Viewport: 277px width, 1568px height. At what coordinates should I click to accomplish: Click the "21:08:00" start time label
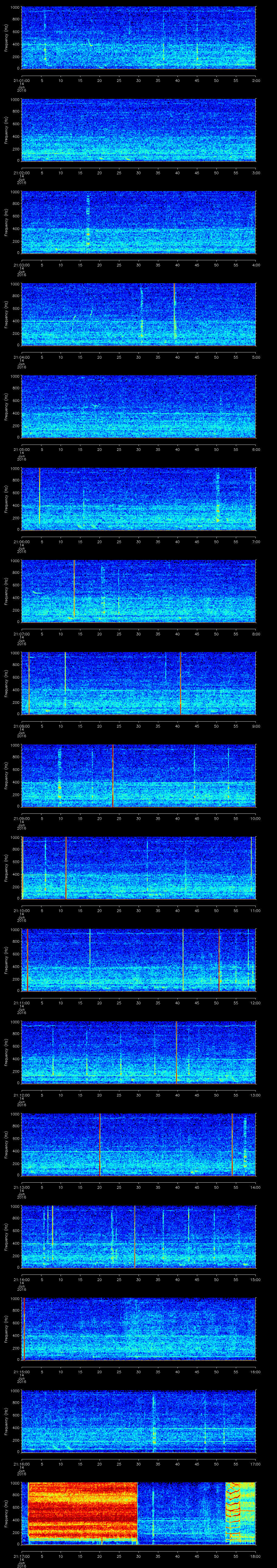pyautogui.click(x=21, y=726)
